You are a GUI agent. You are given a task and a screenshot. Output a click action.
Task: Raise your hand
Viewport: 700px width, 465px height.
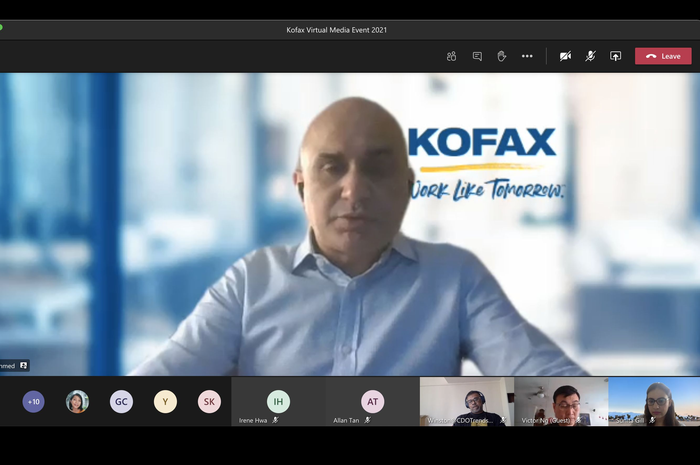coord(502,56)
